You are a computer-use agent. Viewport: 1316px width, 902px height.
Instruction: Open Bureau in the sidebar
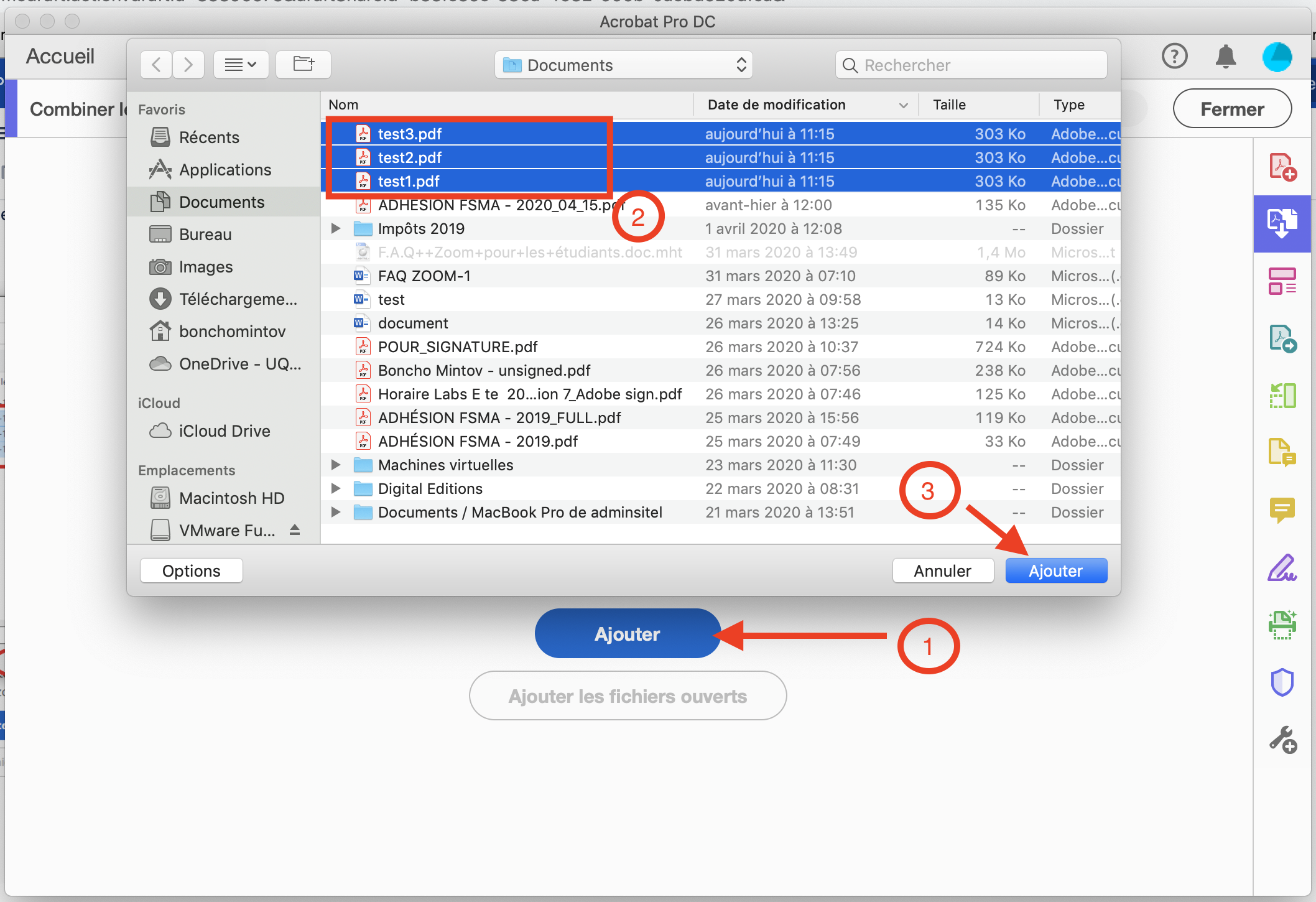click(x=223, y=234)
